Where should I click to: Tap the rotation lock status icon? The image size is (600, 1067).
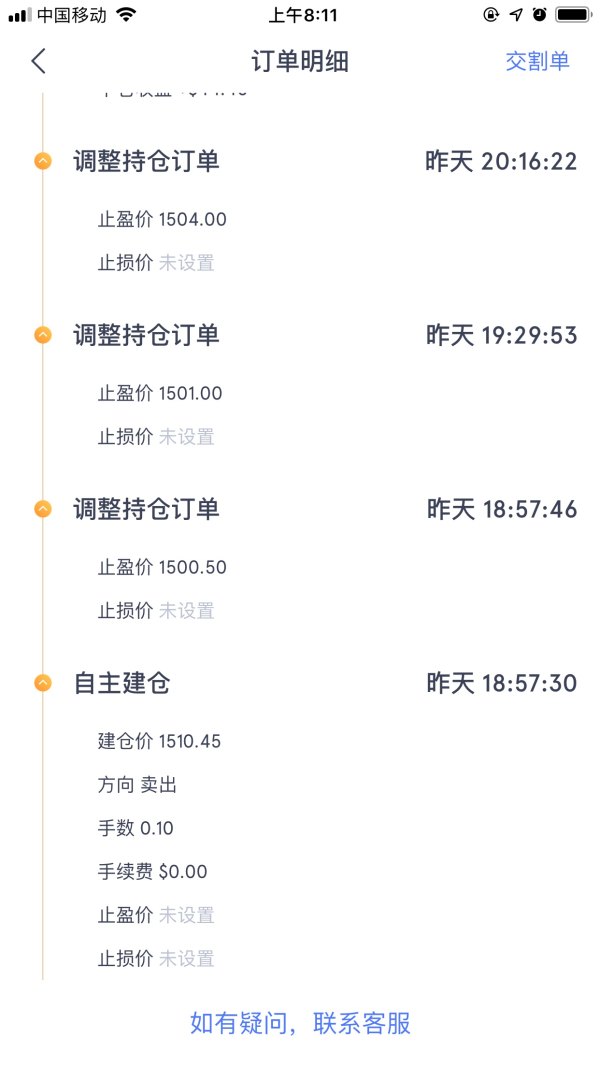click(x=491, y=15)
